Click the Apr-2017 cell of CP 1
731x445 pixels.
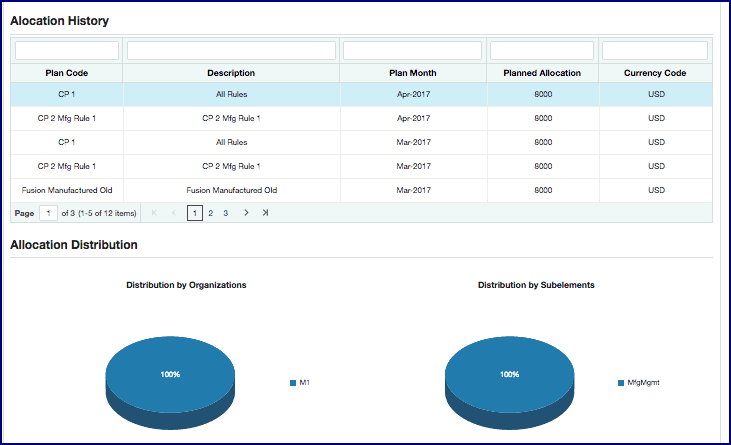414,95
